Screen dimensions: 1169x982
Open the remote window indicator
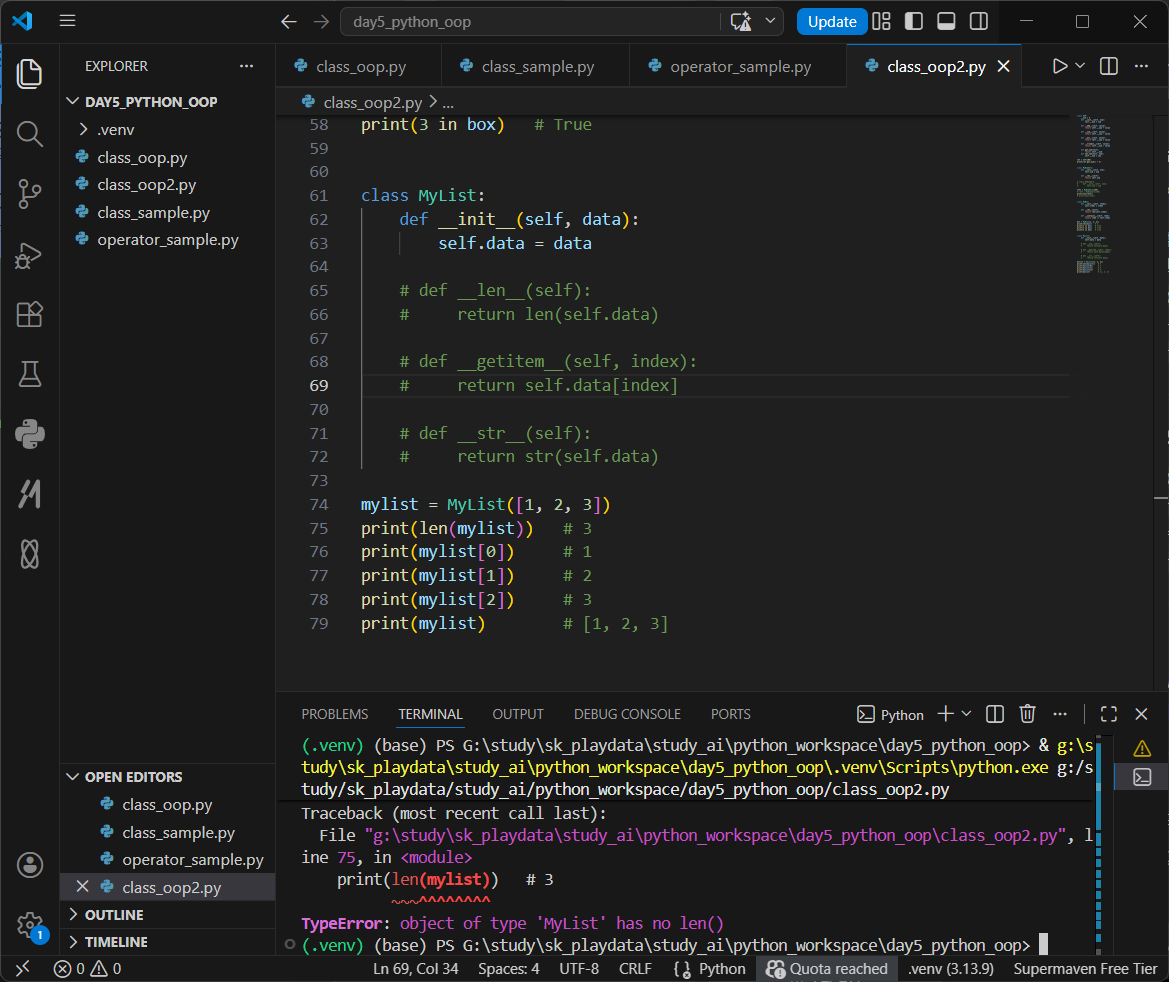pyautogui.click(x=23, y=969)
